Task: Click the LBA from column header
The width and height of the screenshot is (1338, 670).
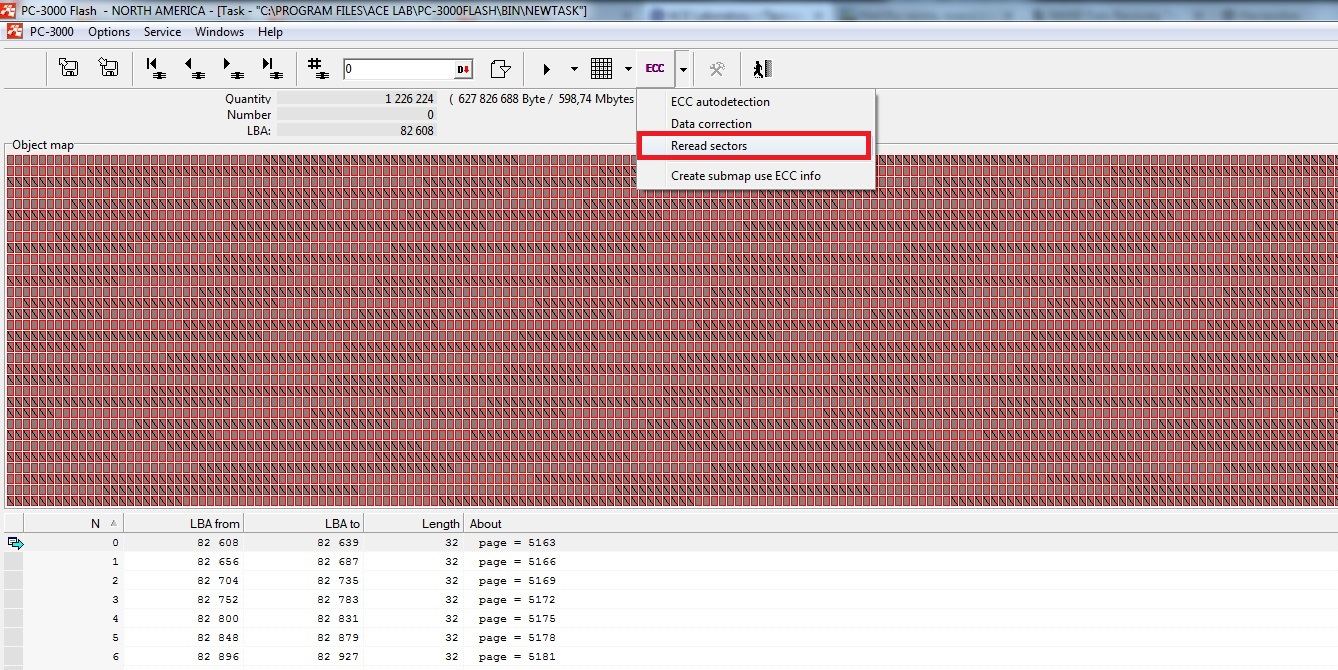Action: [x=184, y=523]
